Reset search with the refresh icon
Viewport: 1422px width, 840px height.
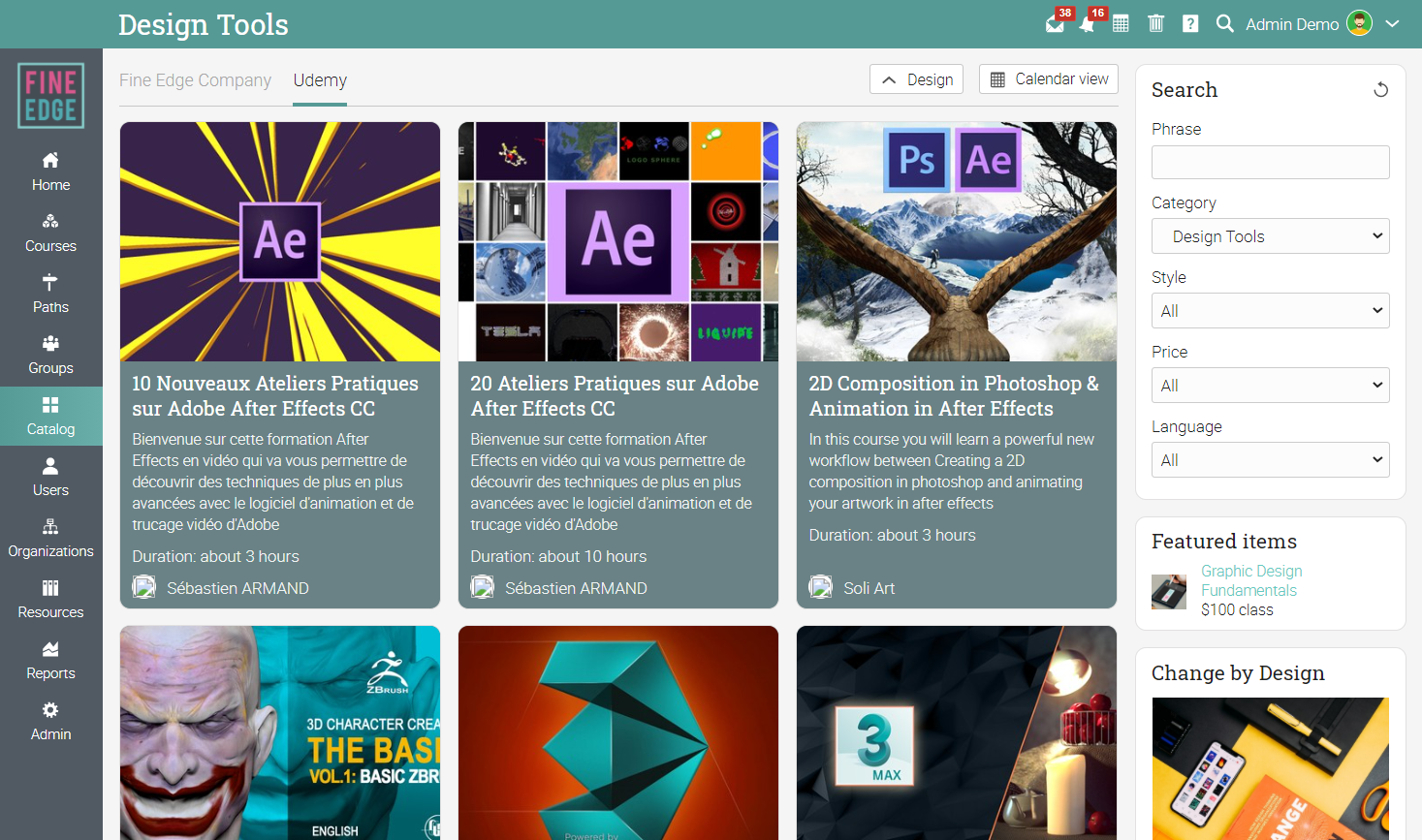click(1381, 90)
